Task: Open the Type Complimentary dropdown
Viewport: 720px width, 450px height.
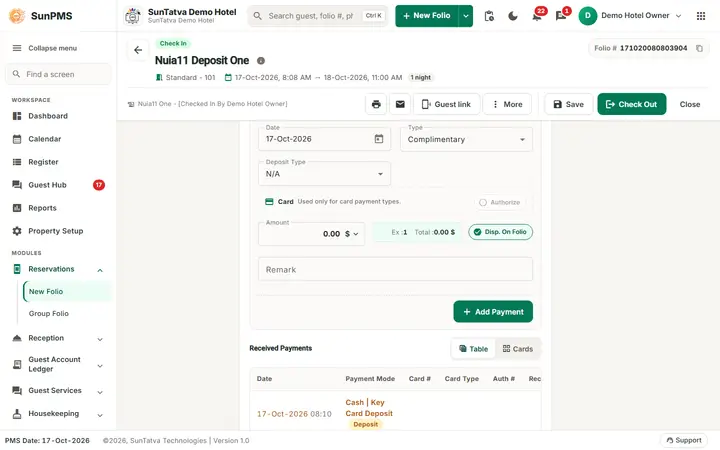Action: coord(466,139)
